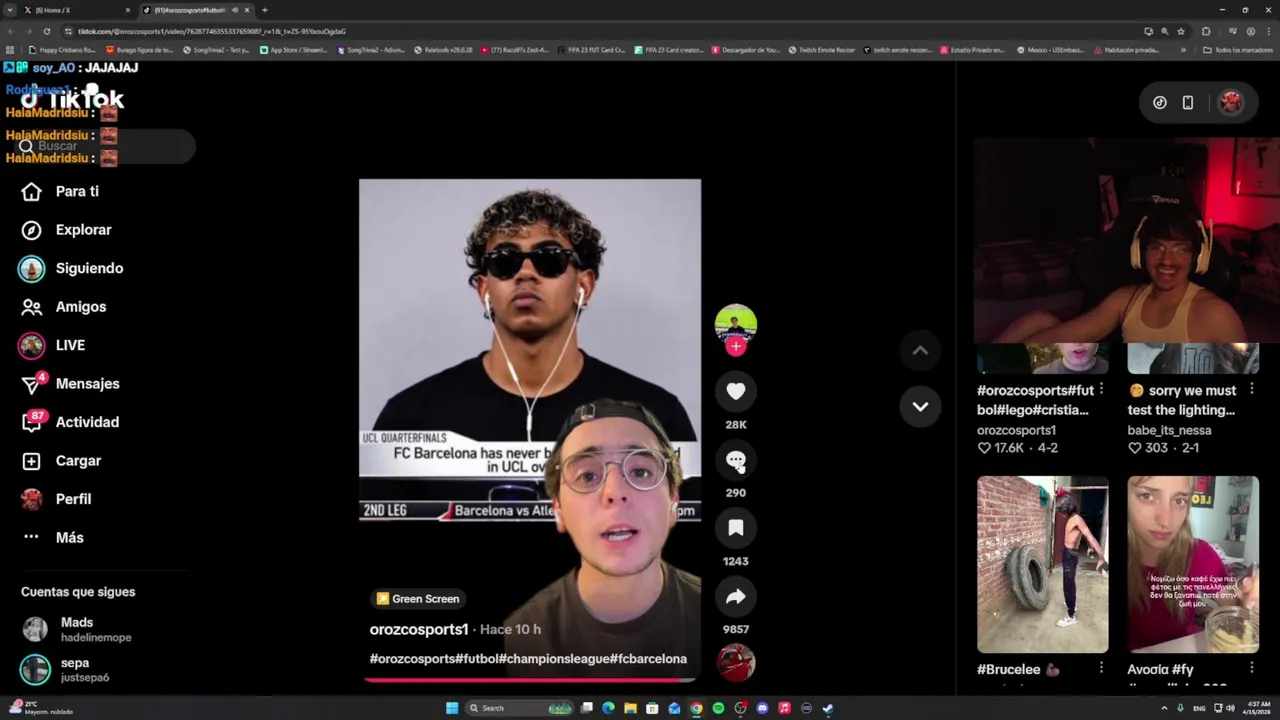Open the Windows Start menu
Viewport: 1280px width, 720px height.
[452, 708]
